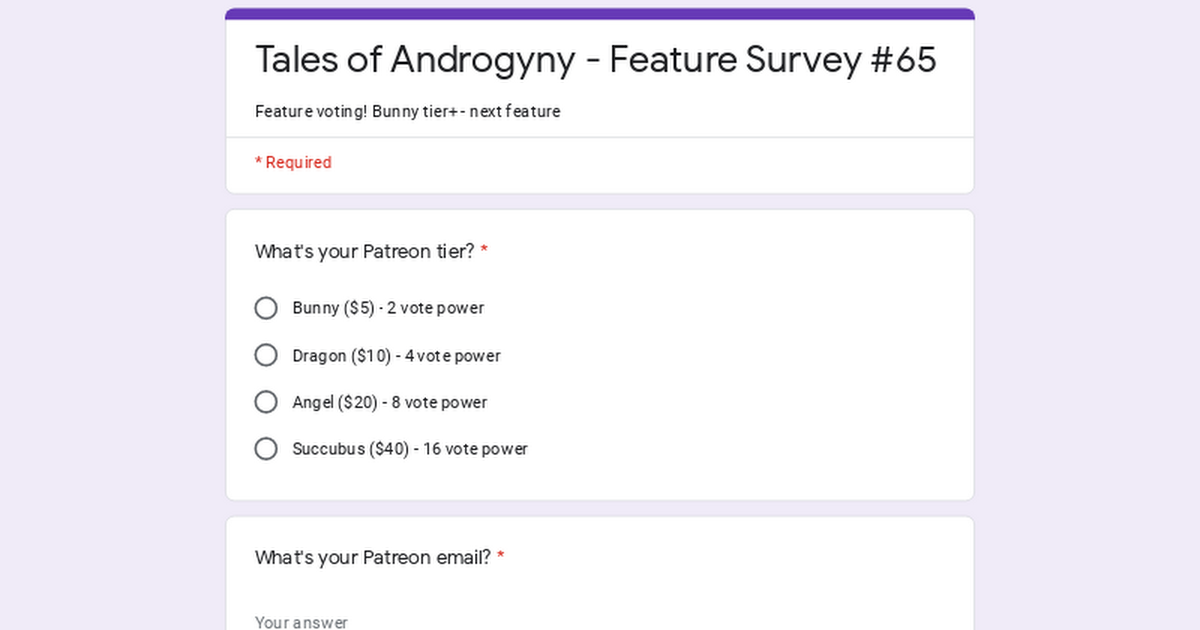Click the "Bunny ($5) - 2 vote power" label
The height and width of the screenshot is (630, 1200).
[388, 308]
